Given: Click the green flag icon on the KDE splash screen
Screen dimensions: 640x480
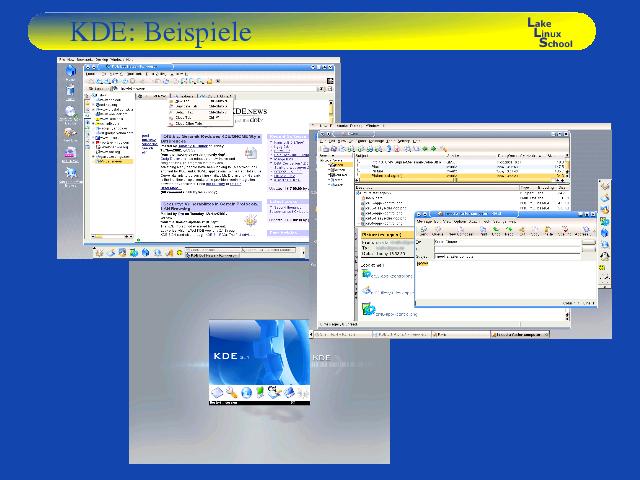Looking at the screenshot, I should coord(260,392).
